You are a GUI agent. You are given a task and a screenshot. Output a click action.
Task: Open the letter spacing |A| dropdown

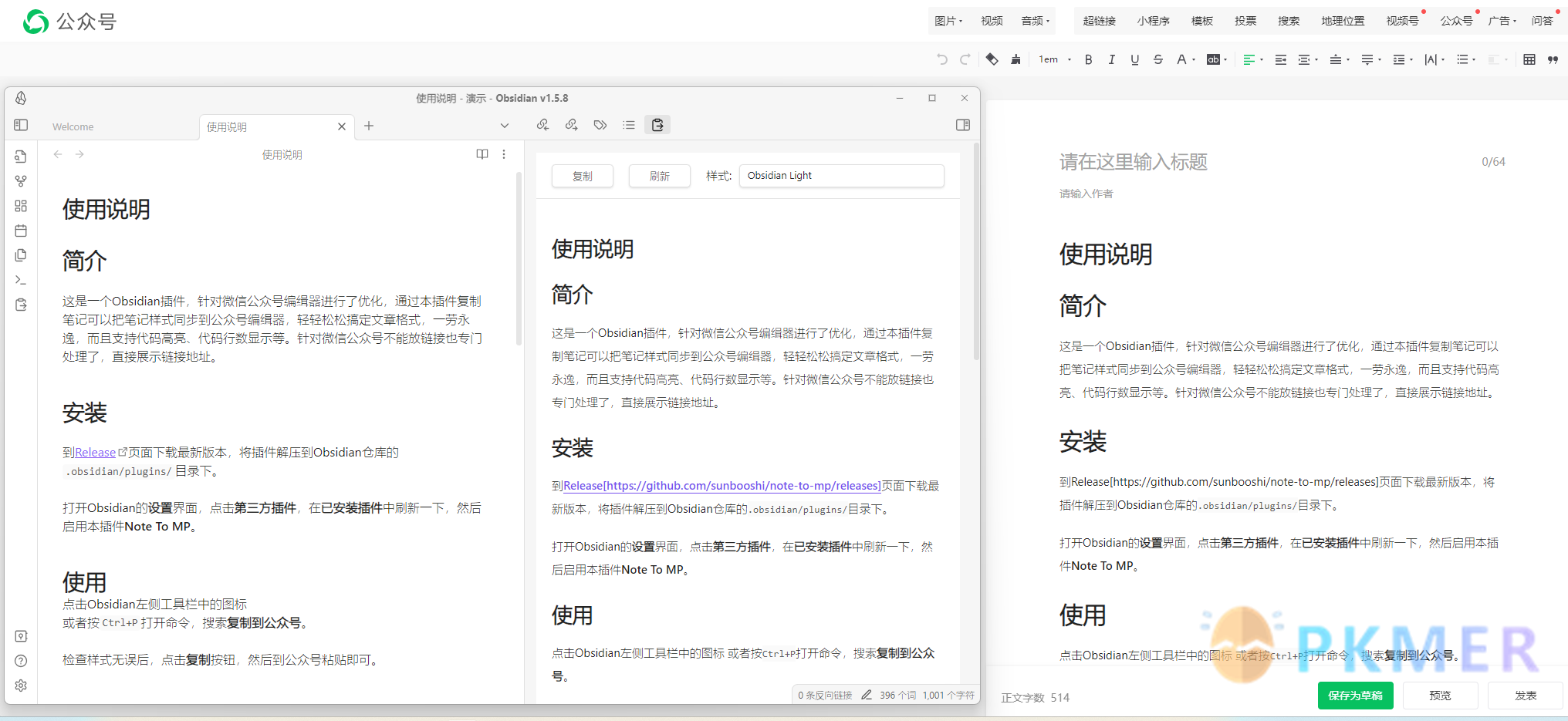(1435, 59)
